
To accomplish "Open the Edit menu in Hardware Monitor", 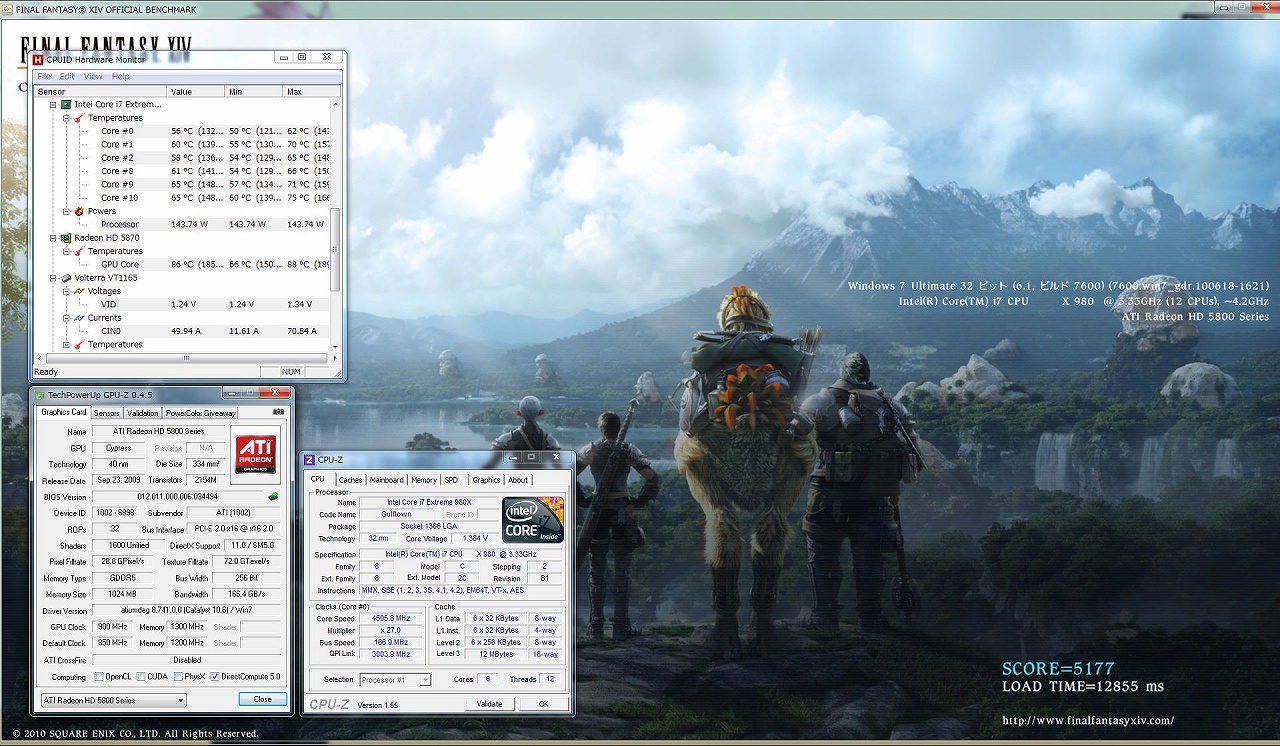I will [x=67, y=76].
